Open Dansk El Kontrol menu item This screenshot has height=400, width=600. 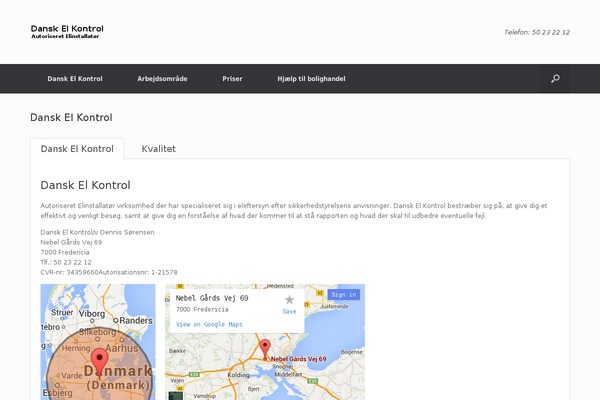coord(75,78)
